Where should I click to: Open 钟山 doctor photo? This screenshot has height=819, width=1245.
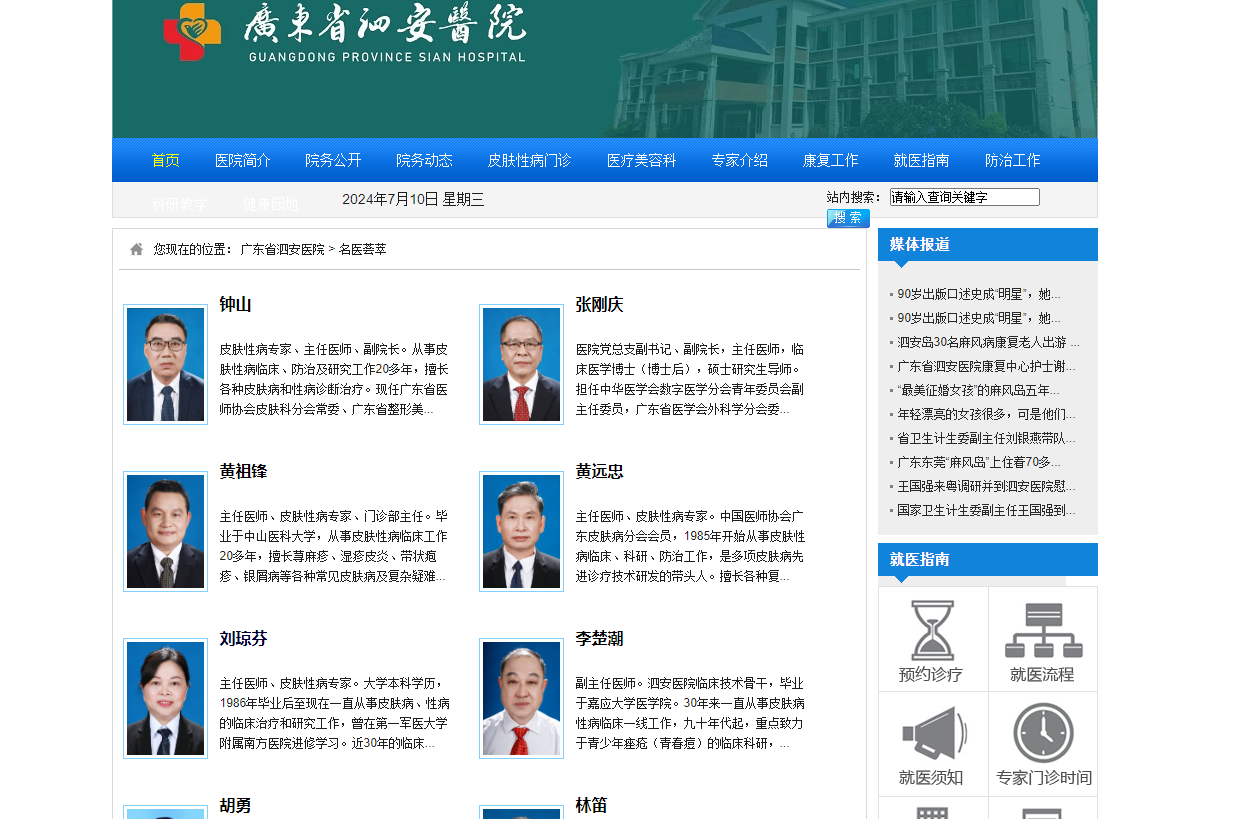click(165, 365)
